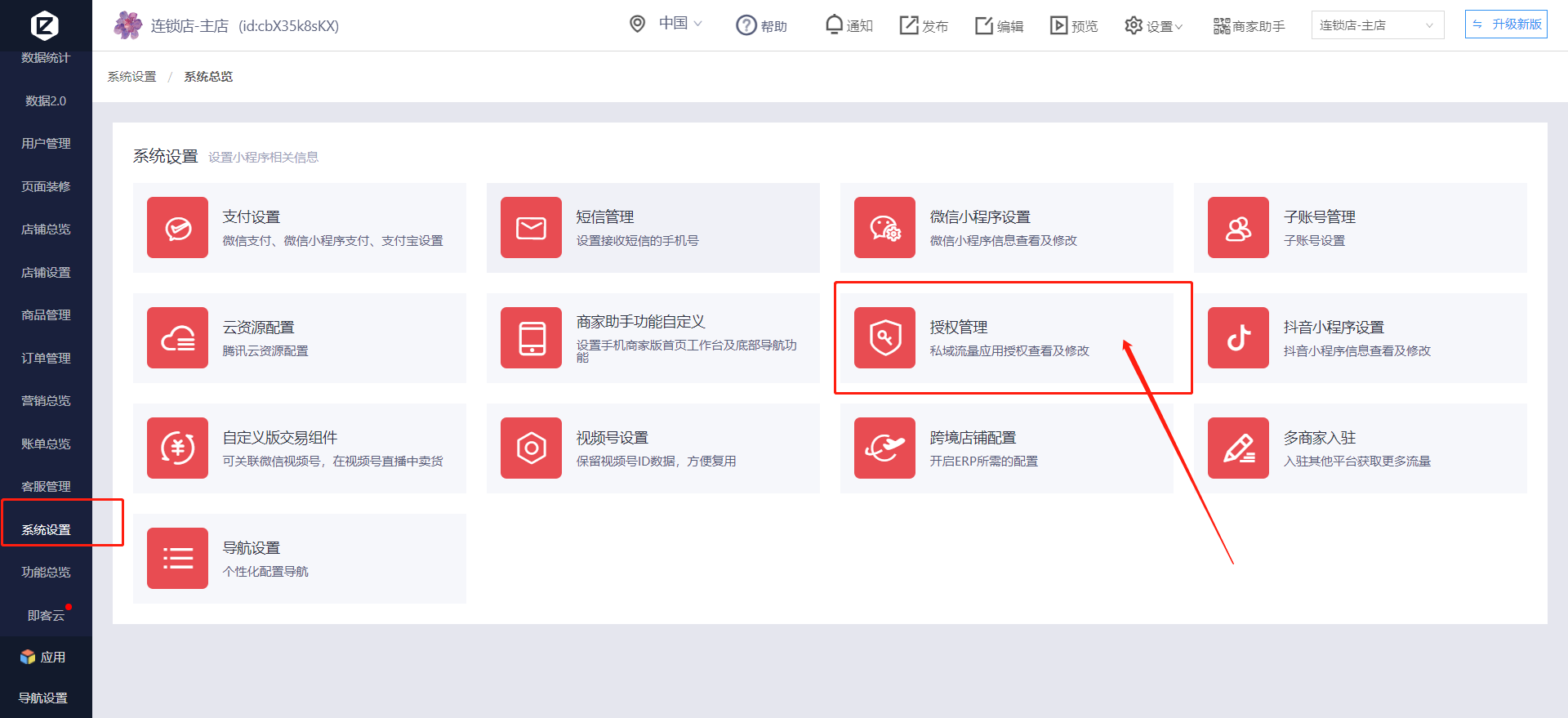Click the 抖音小程序设置 TikTok icon
The height and width of the screenshot is (718, 1568).
point(1238,337)
